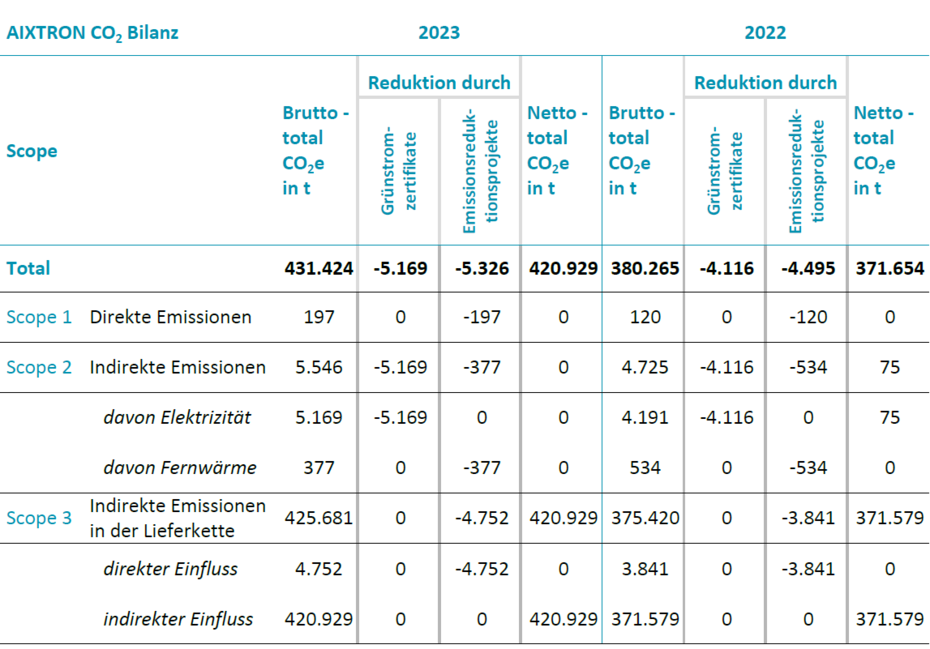
Task: Click the 'AIXTRON CO2 Bilanz' table title
Action: (x=93, y=33)
